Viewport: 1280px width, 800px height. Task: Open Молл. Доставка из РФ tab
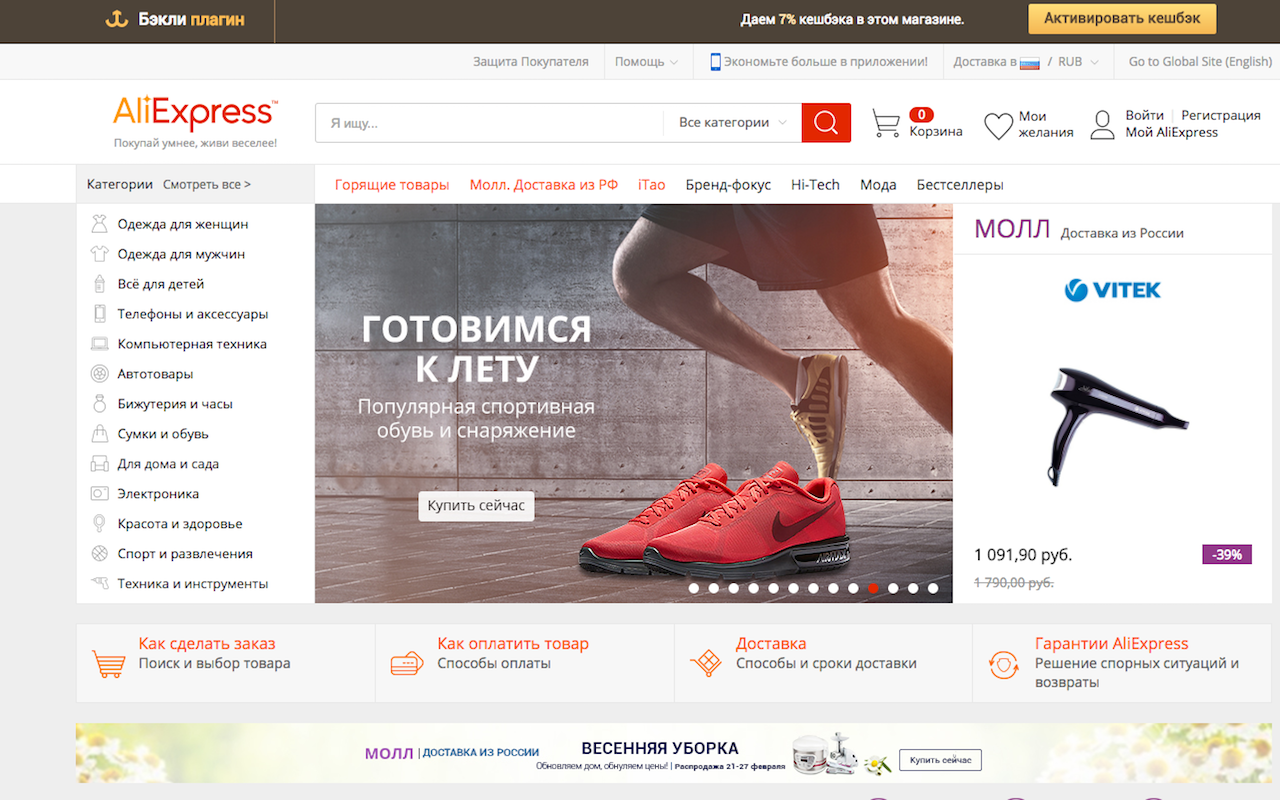544,185
